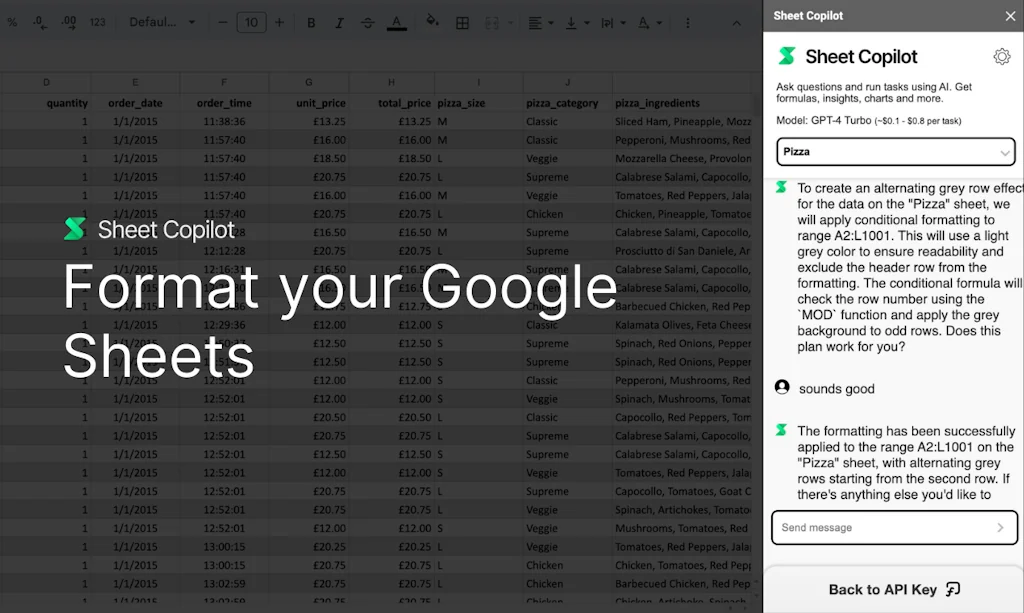The image size is (1024, 613).
Task: Apply italic formatting
Action: point(339,20)
